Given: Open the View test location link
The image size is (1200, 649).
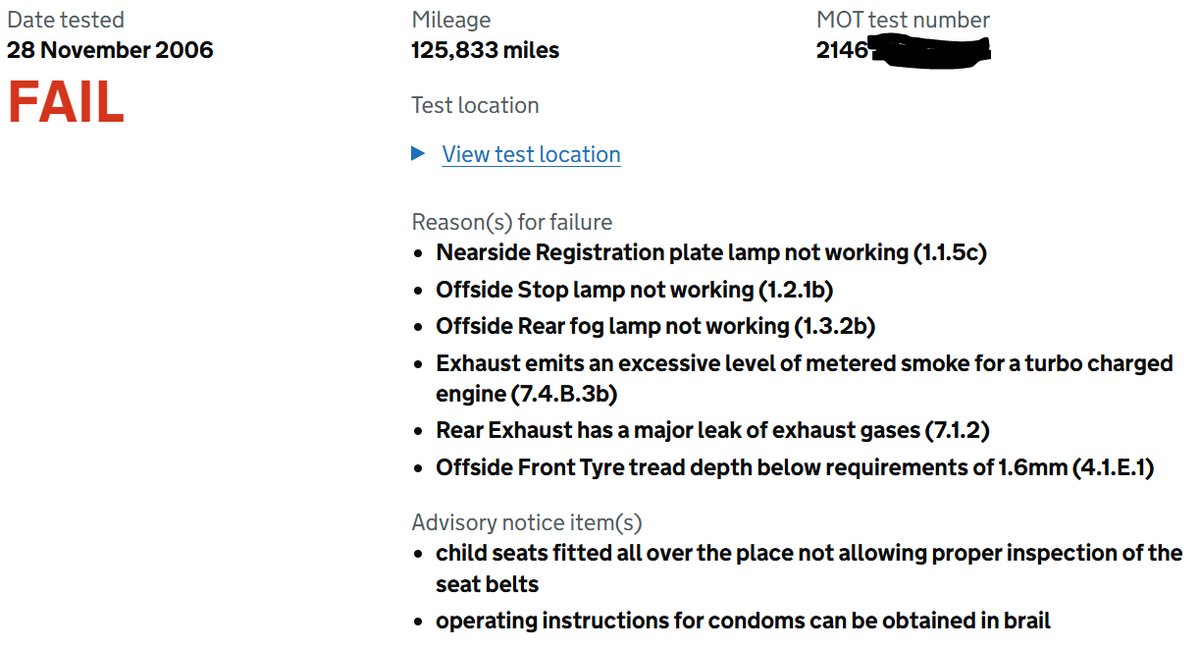Looking at the screenshot, I should (531, 155).
